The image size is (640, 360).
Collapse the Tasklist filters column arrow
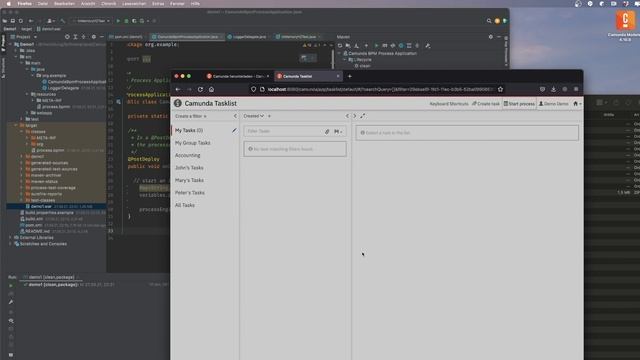[235, 116]
